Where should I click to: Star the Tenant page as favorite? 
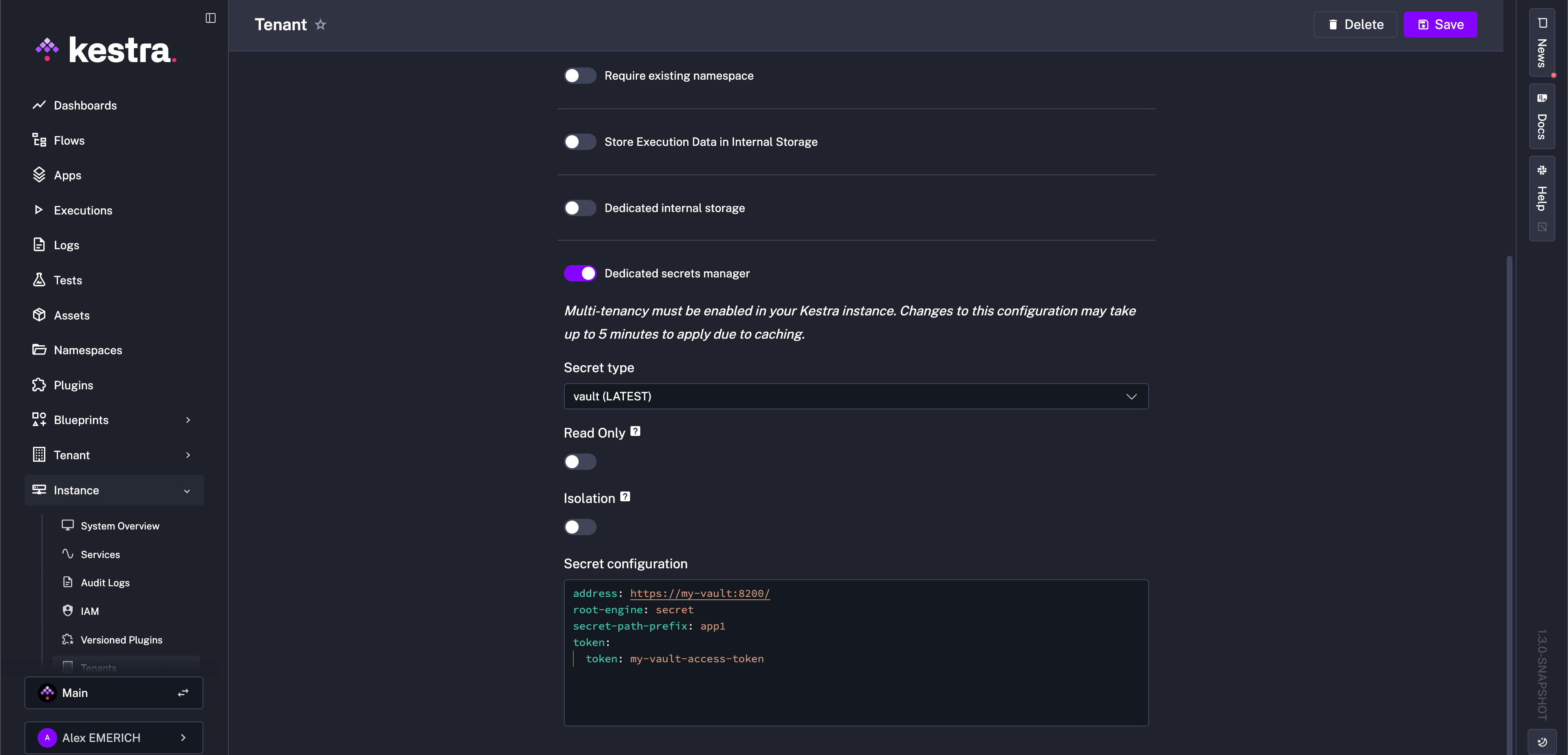[321, 25]
